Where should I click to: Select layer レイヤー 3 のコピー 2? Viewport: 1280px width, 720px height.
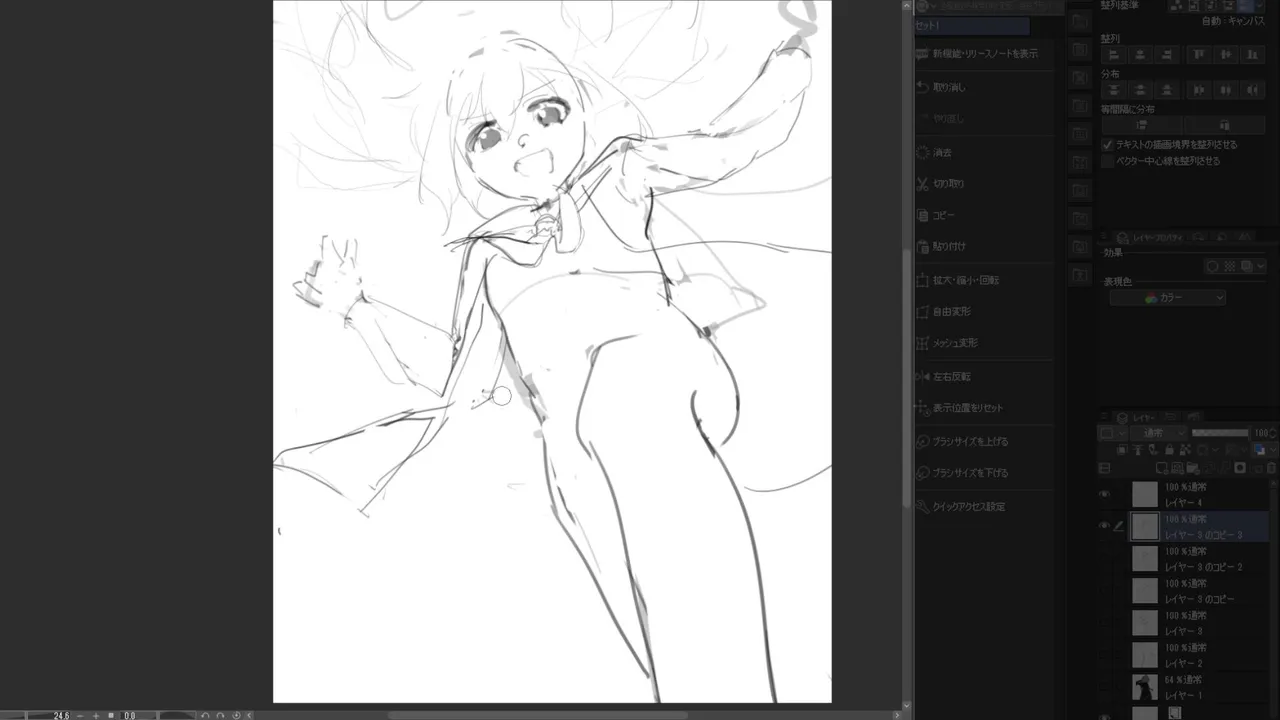point(1199,559)
